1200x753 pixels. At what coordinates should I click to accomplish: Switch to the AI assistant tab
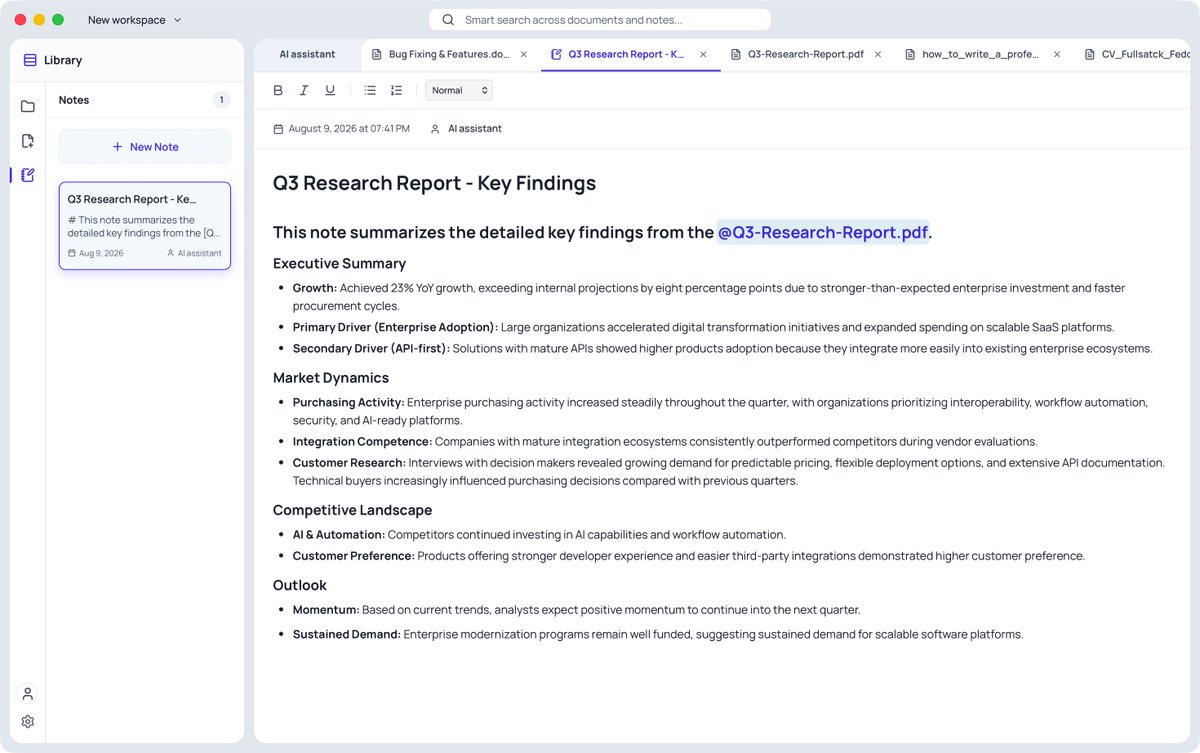[x=307, y=54]
